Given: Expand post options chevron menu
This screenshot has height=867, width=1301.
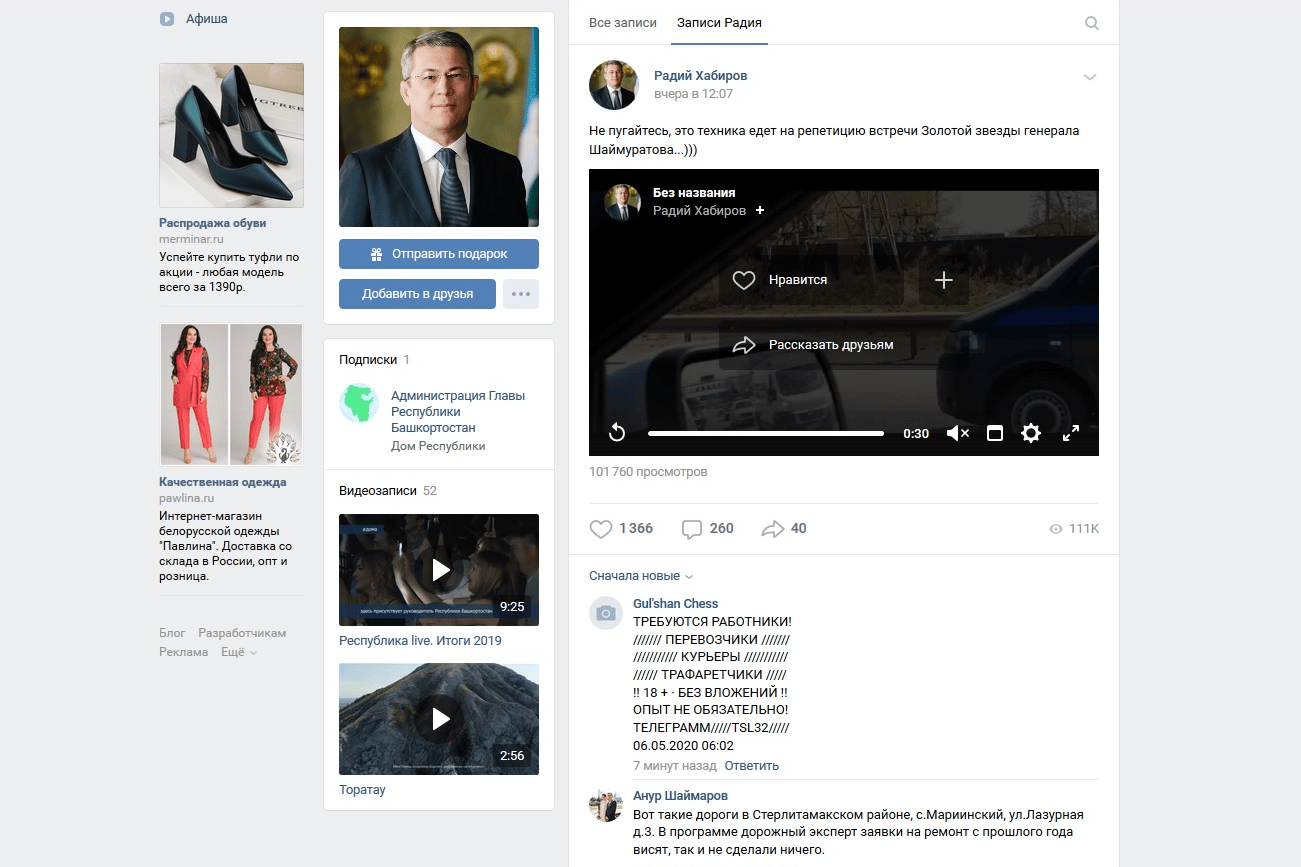Looking at the screenshot, I should 1090,78.
